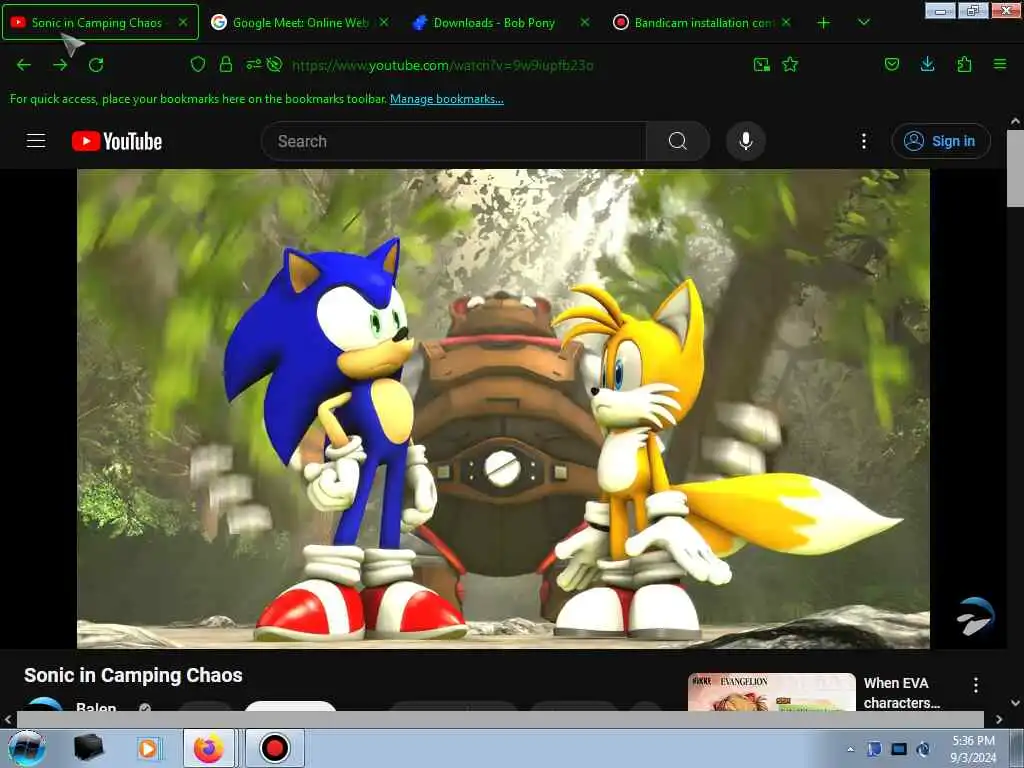Close the Bandicam installation tab
This screenshot has width=1024, height=768.
pos(786,22)
